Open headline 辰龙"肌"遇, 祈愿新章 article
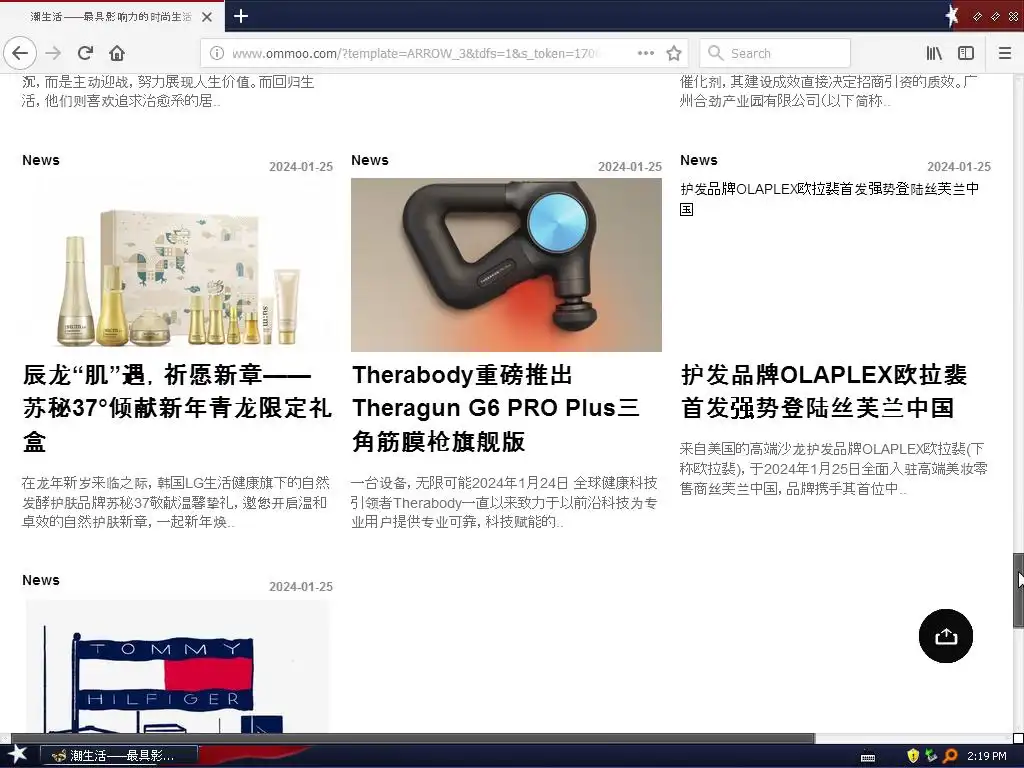Viewport: 1024px width, 768px height. (x=177, y=408)
